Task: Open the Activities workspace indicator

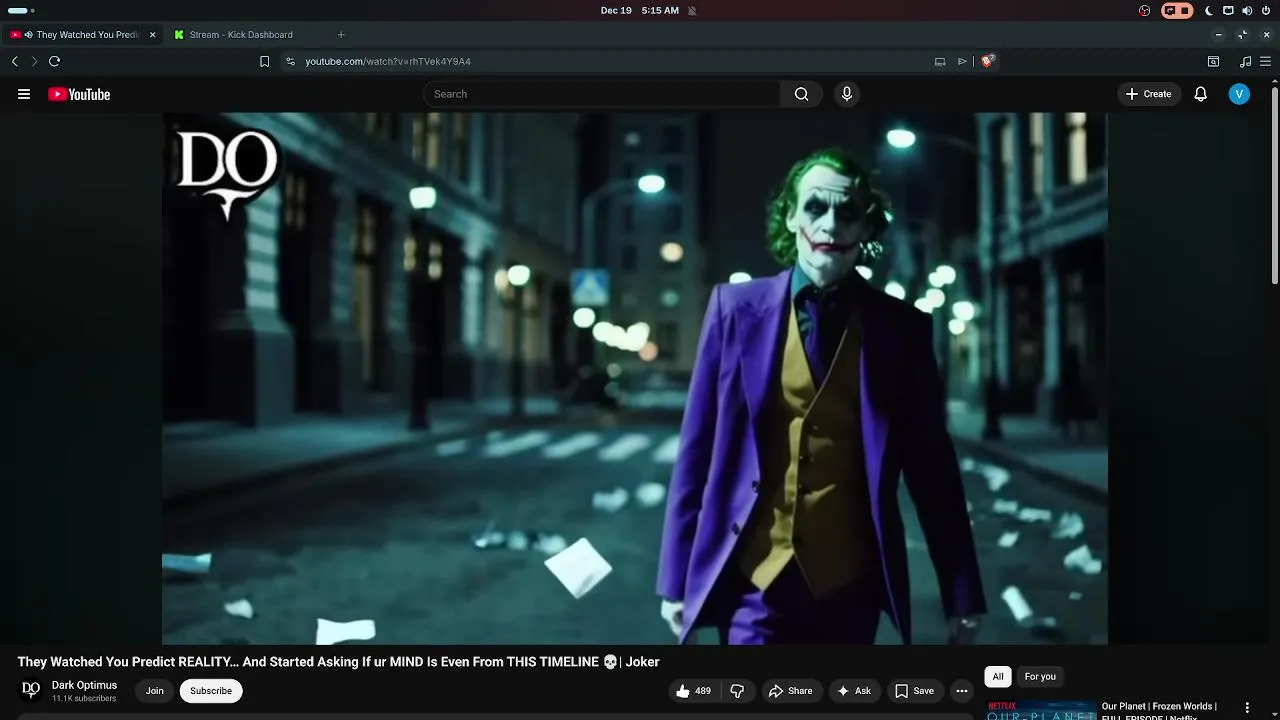Action: [x=20, y=10]
